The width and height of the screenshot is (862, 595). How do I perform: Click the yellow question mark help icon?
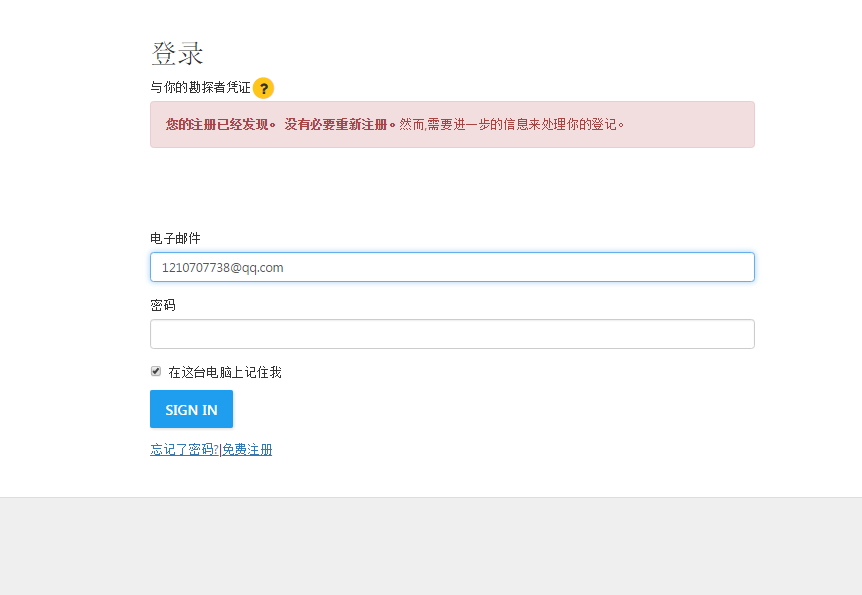263,88
